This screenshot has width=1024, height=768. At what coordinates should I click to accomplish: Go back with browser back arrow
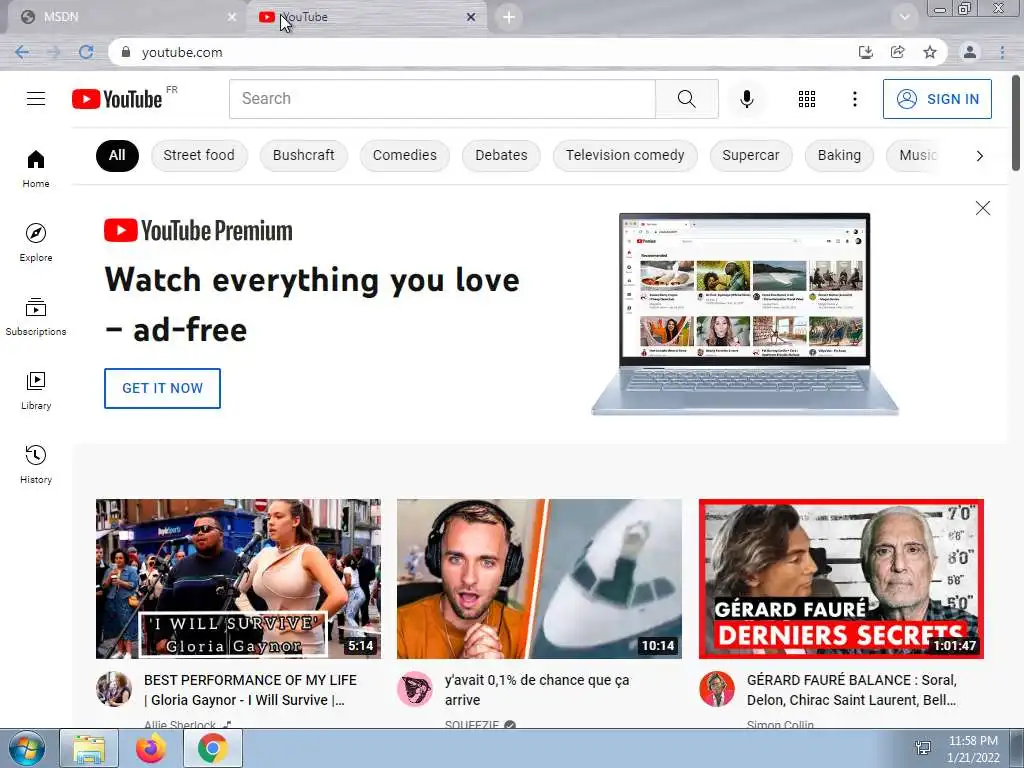pyautogui.click(x=22, y=52)
